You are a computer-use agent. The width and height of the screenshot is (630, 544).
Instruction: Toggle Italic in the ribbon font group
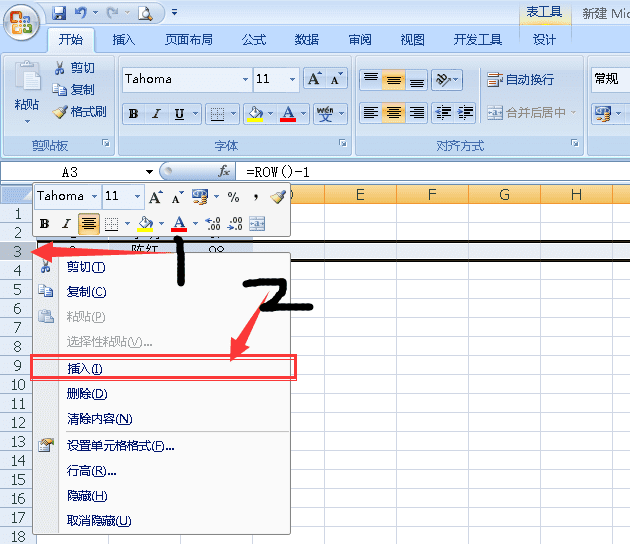[x=156, y=114]
